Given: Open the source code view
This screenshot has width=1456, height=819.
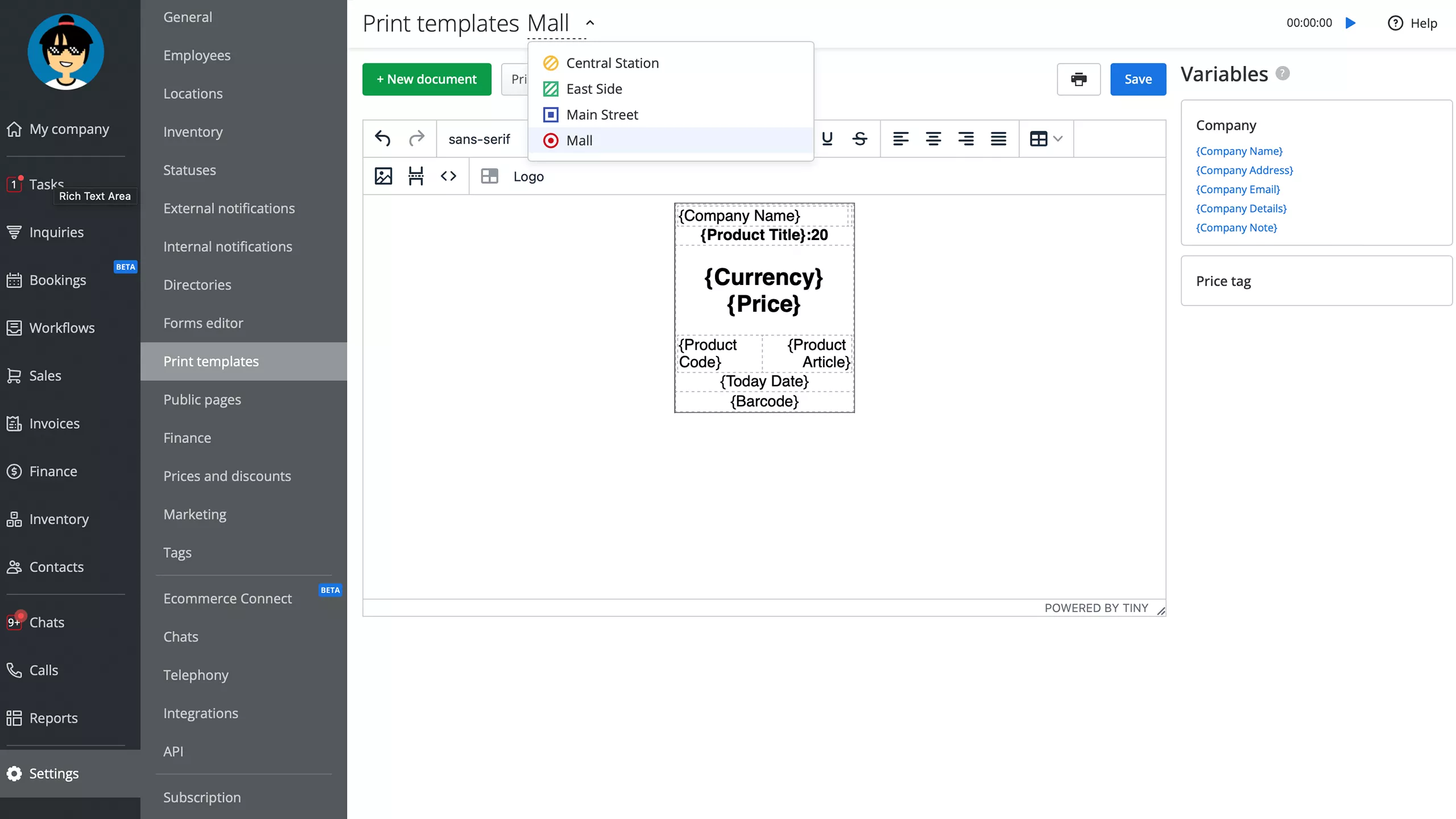Looking at the screenshot, I should point(448,176).
